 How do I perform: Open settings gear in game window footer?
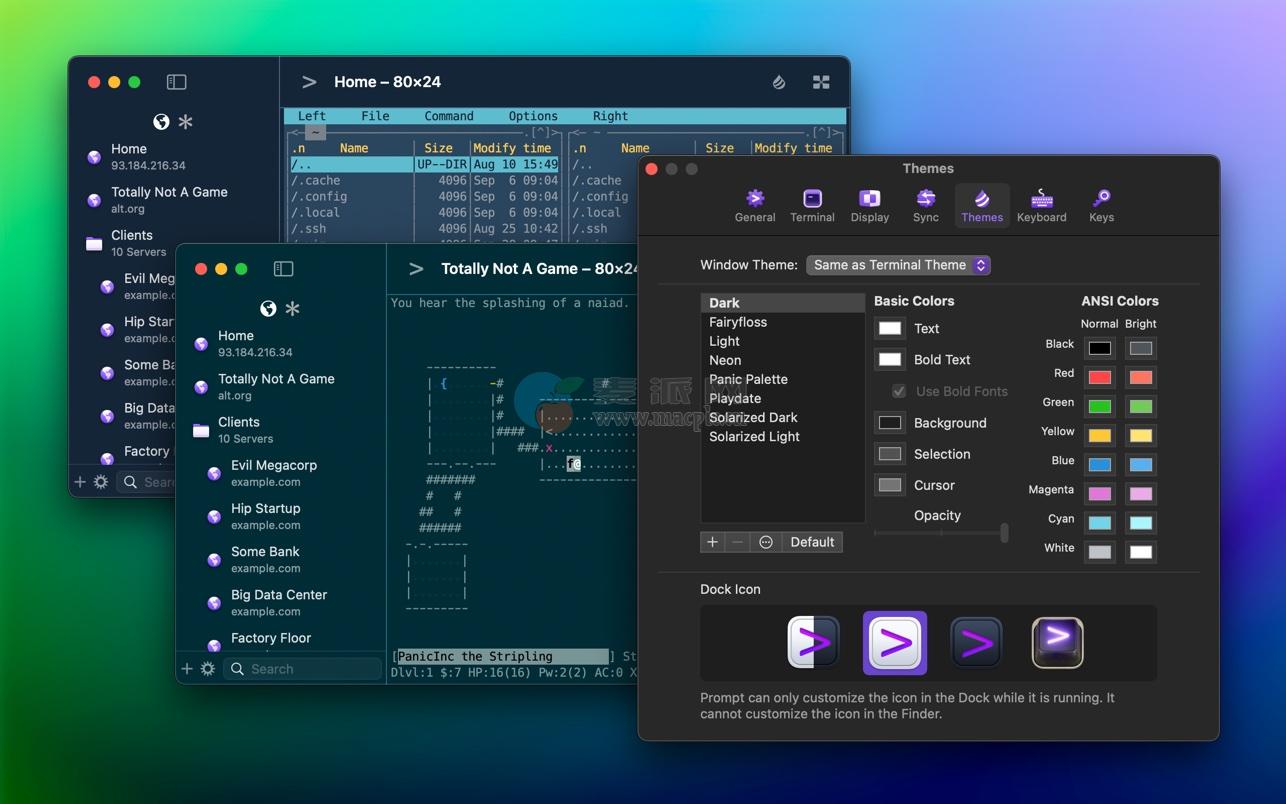click(x=208, y=669)
